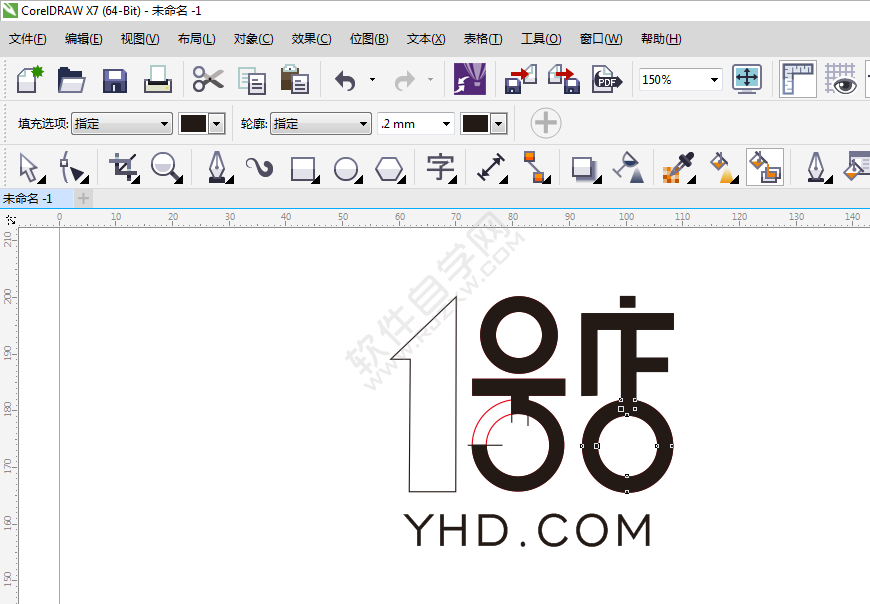870x604 pixels.
Task: Open the 视图(V) menu
Action: [x=140, y=39]
